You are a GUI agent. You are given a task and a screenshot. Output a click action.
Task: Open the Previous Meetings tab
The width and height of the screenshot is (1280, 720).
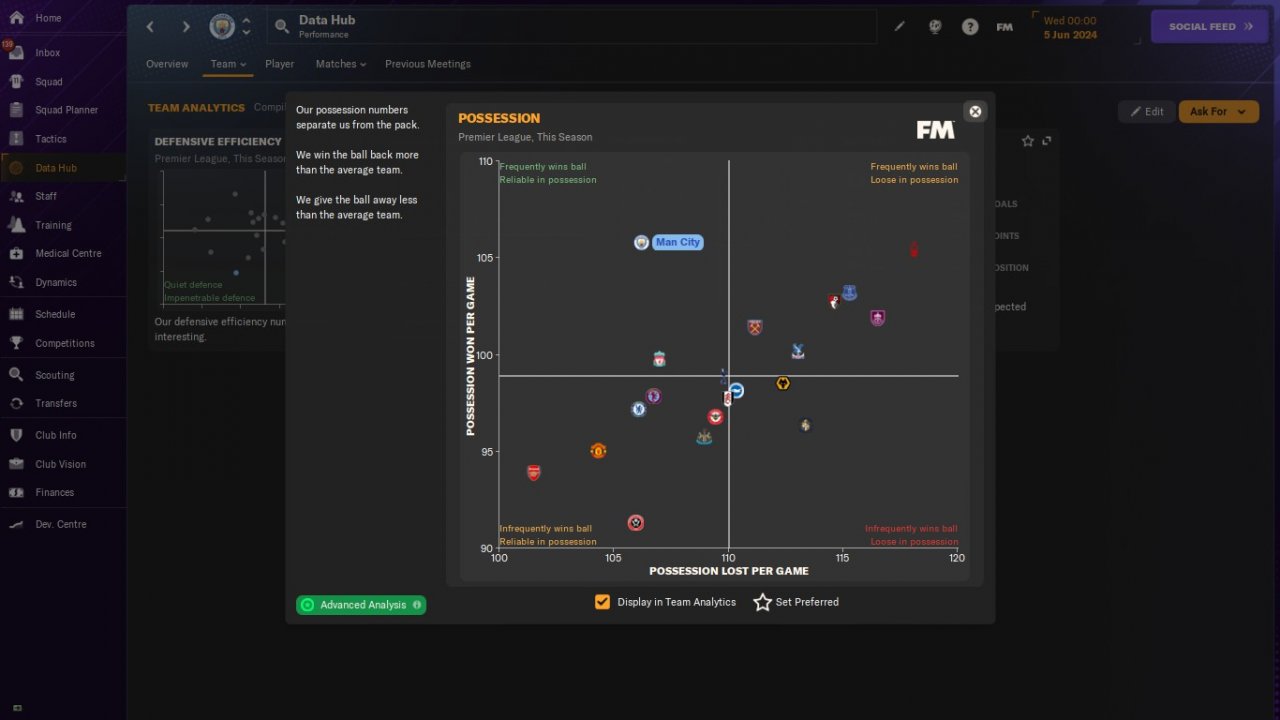click(428, 64)
